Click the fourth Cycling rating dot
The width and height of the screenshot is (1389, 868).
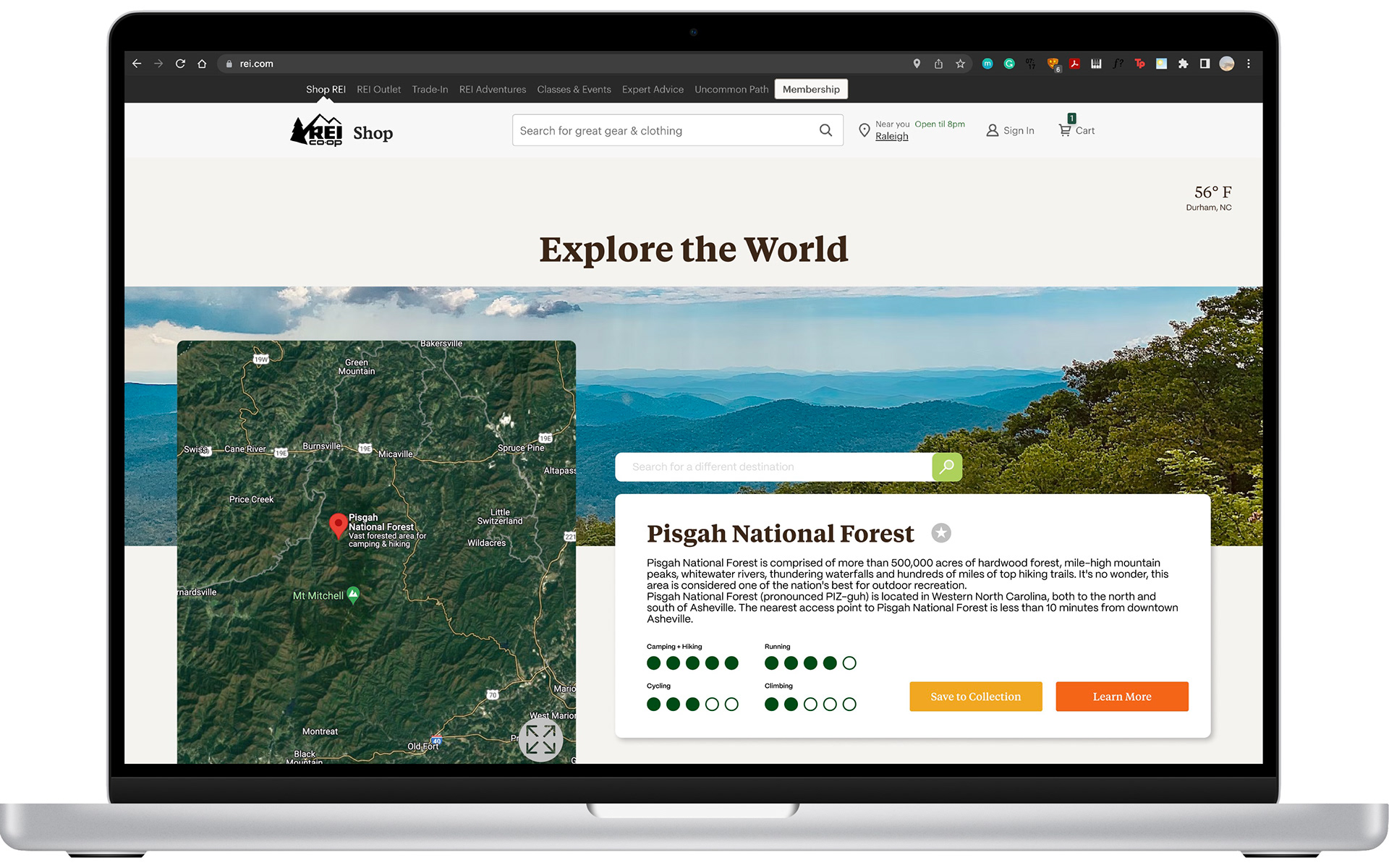click(x=712, y=704)
